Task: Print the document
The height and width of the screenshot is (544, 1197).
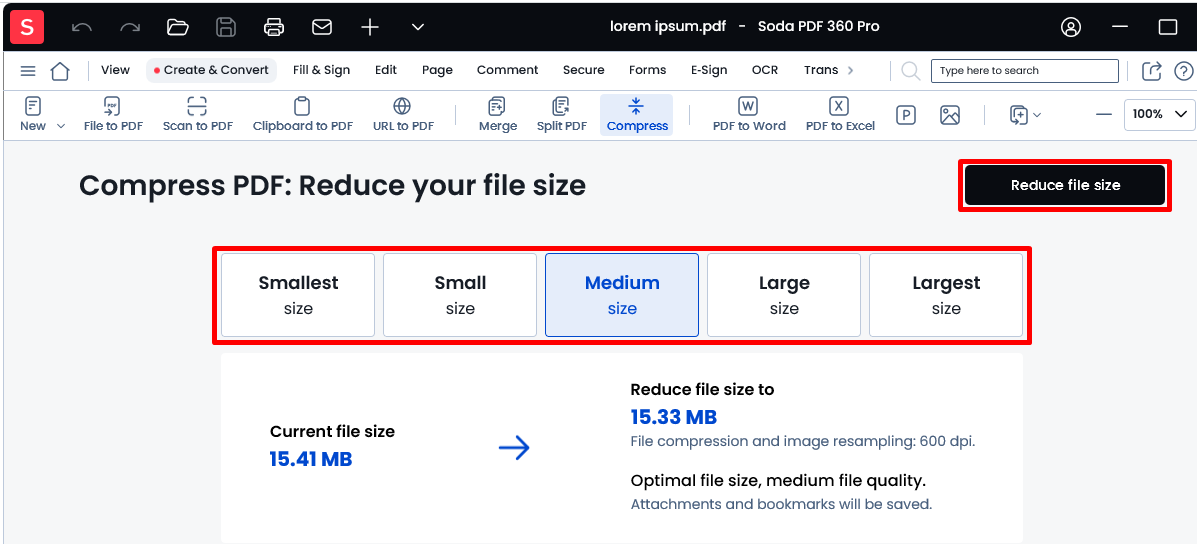Action: tap(274, 27)
